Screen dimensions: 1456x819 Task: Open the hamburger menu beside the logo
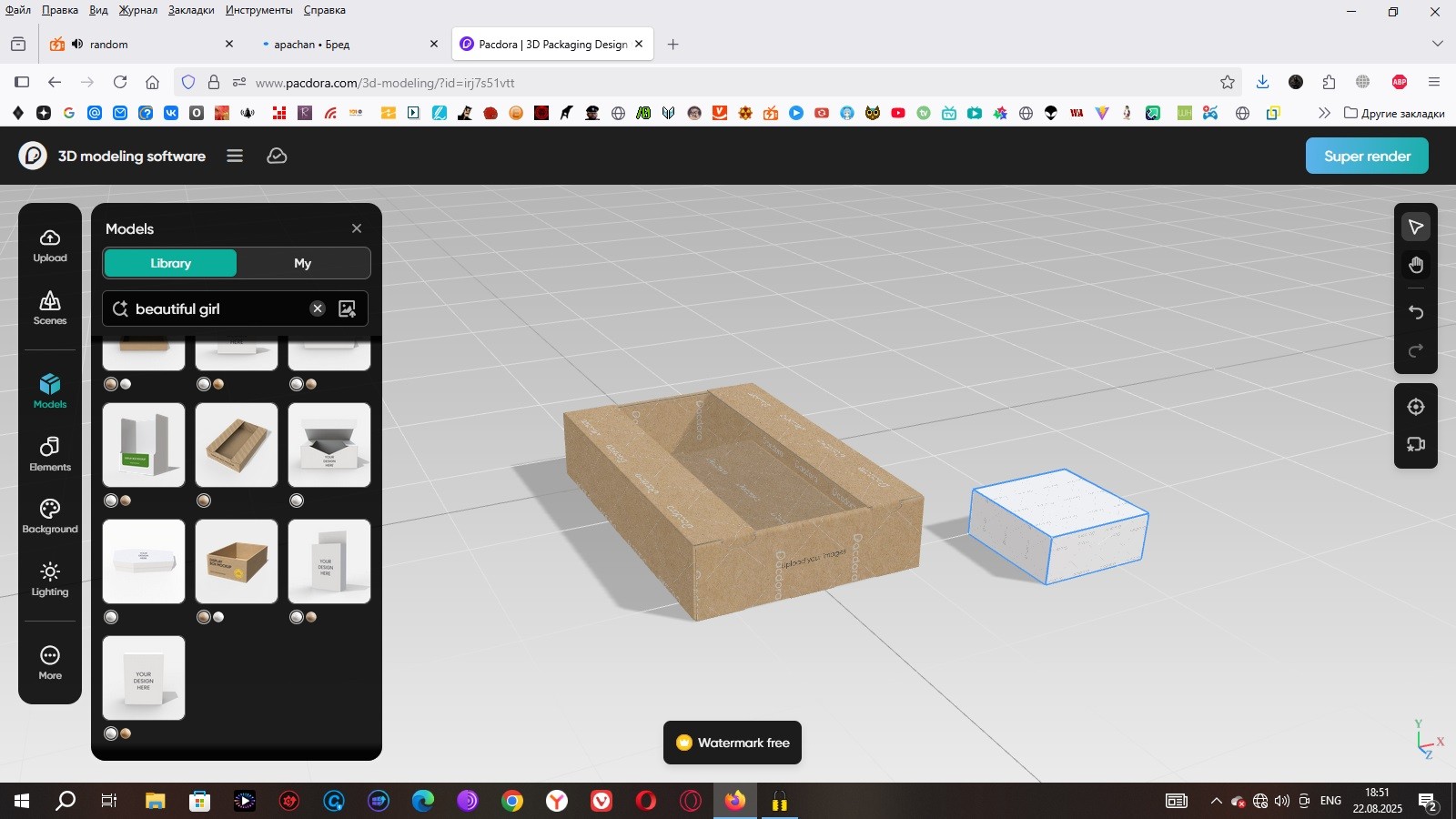click(x=235, y=156)
